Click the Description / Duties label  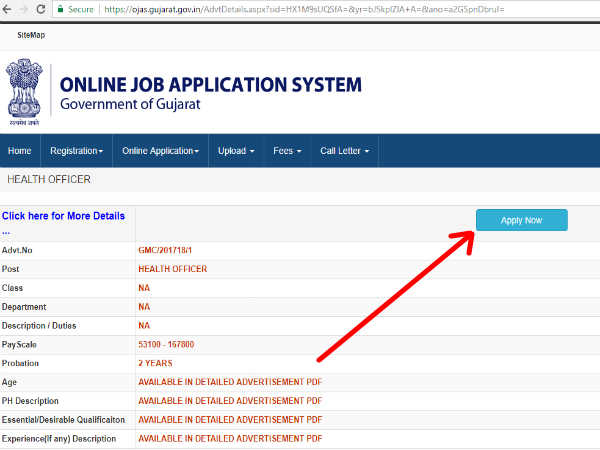(x=39, y=326)
